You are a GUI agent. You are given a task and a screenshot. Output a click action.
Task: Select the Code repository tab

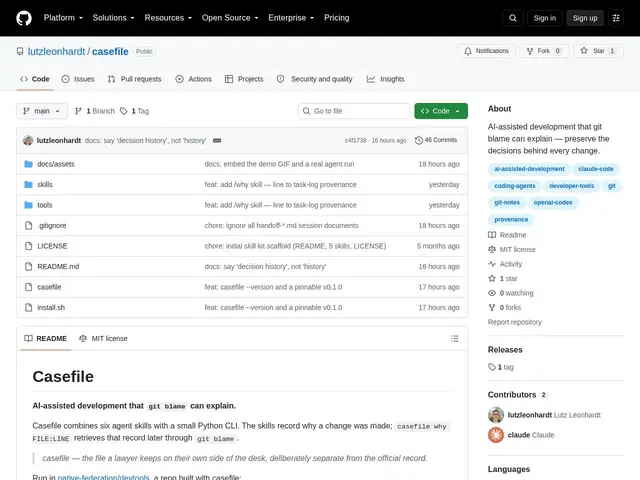point(35,79)
